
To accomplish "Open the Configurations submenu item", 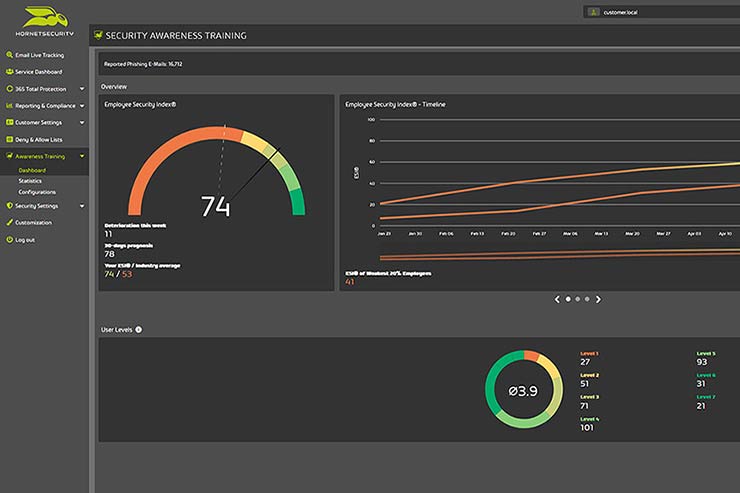I will [37, 192].
